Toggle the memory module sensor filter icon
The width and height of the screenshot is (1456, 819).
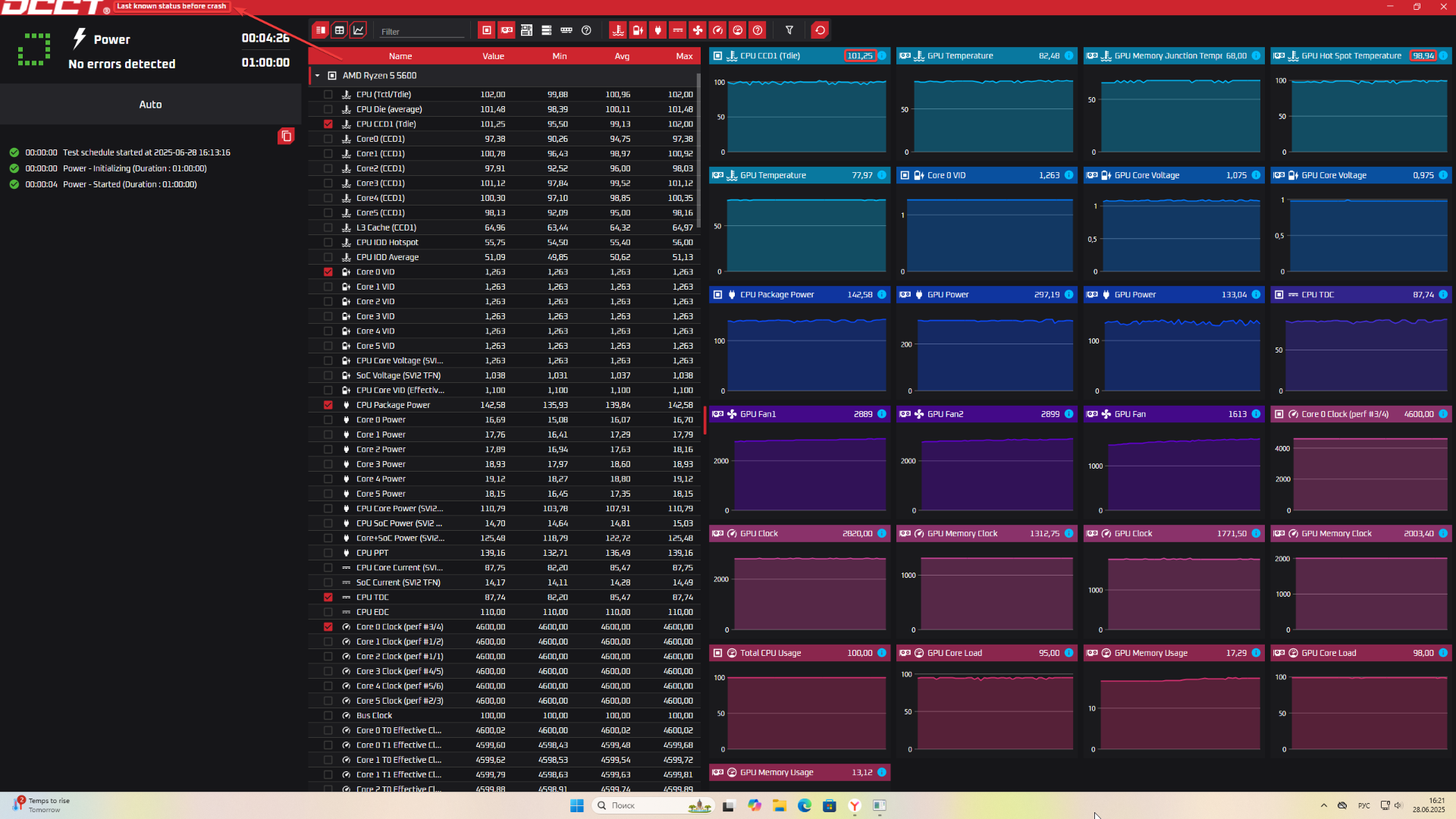(x=566, y=30)
